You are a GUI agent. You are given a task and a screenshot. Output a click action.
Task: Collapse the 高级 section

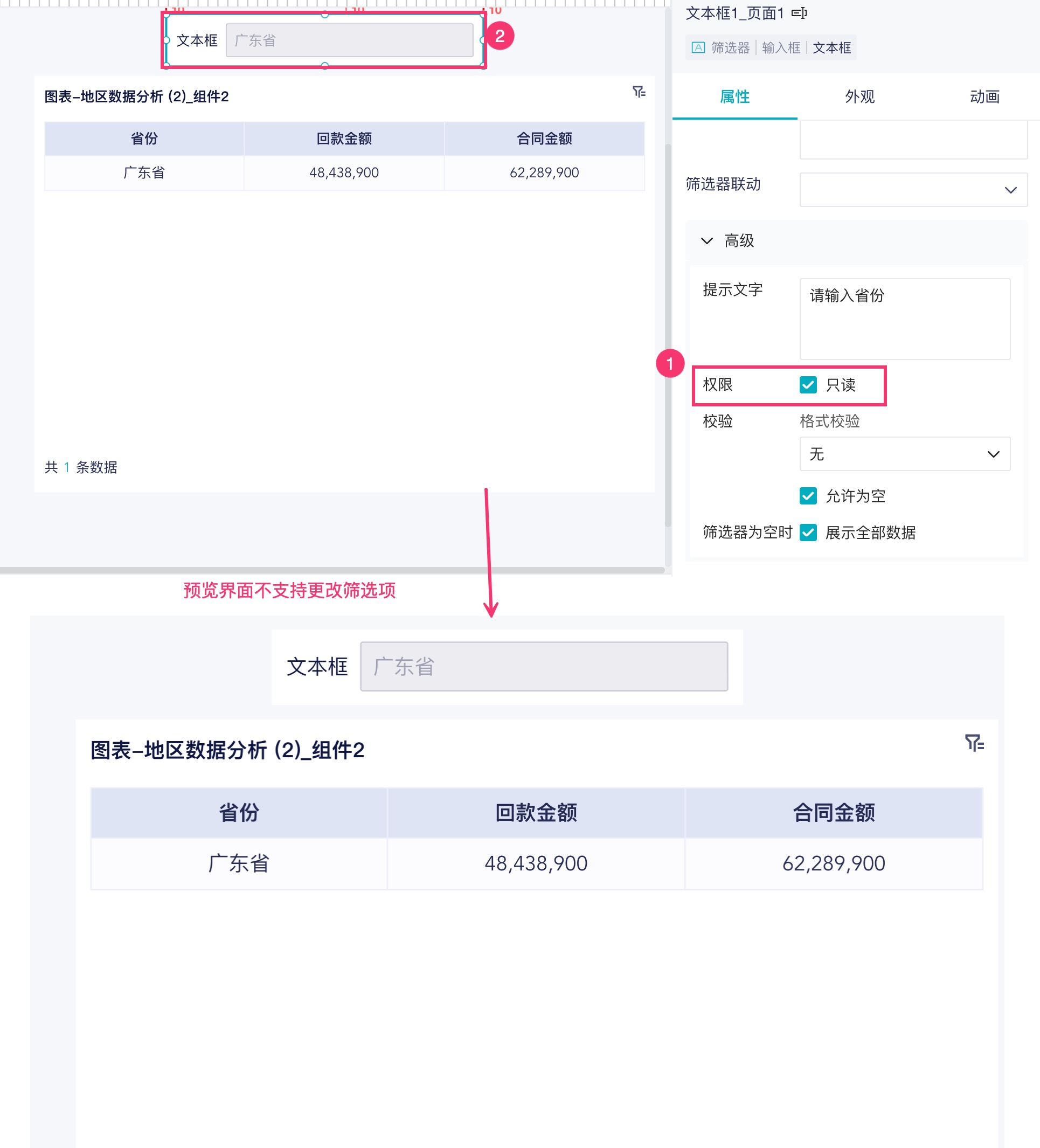(x=706, y=241)
